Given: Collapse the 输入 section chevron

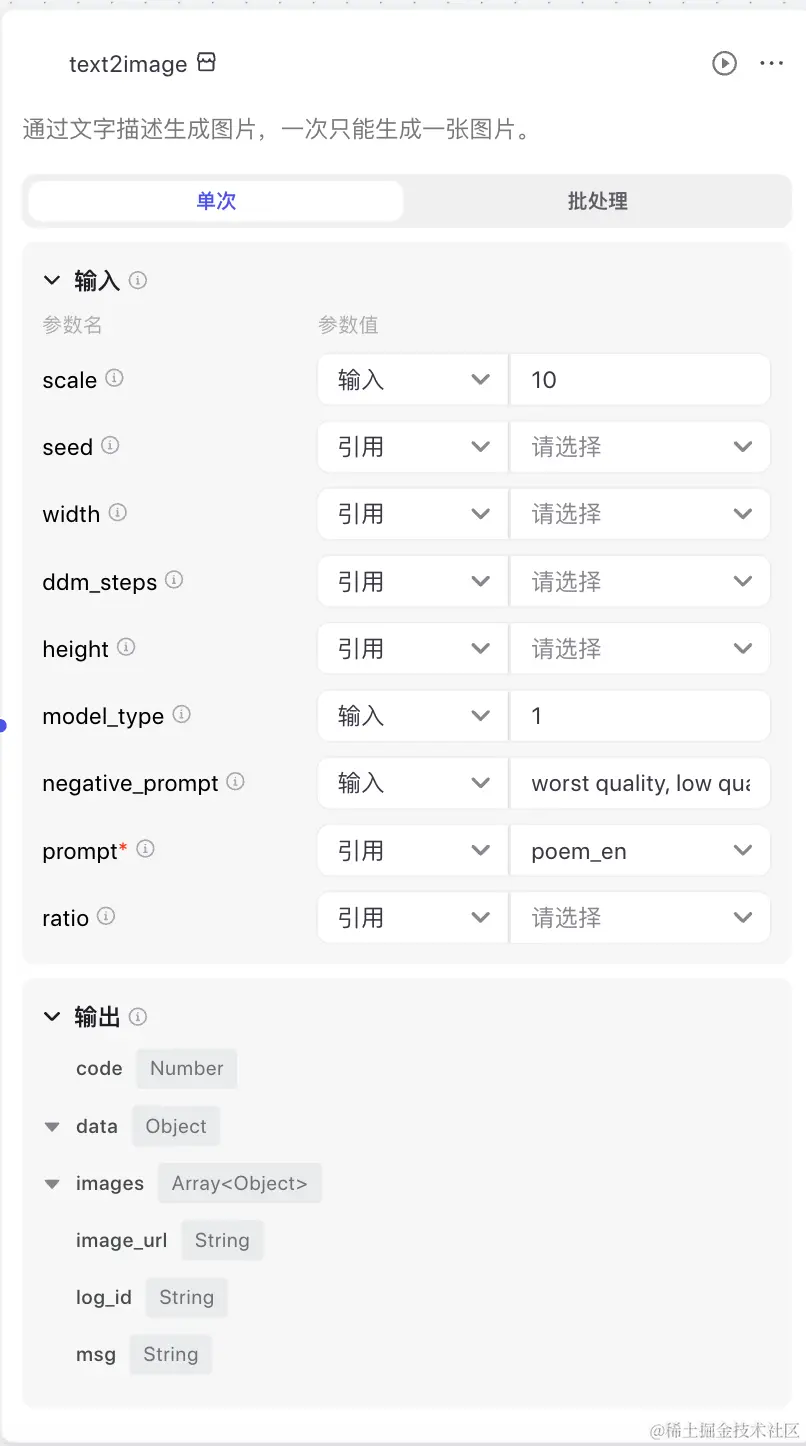Looking at the screenshot, I should tap(52, 281).
